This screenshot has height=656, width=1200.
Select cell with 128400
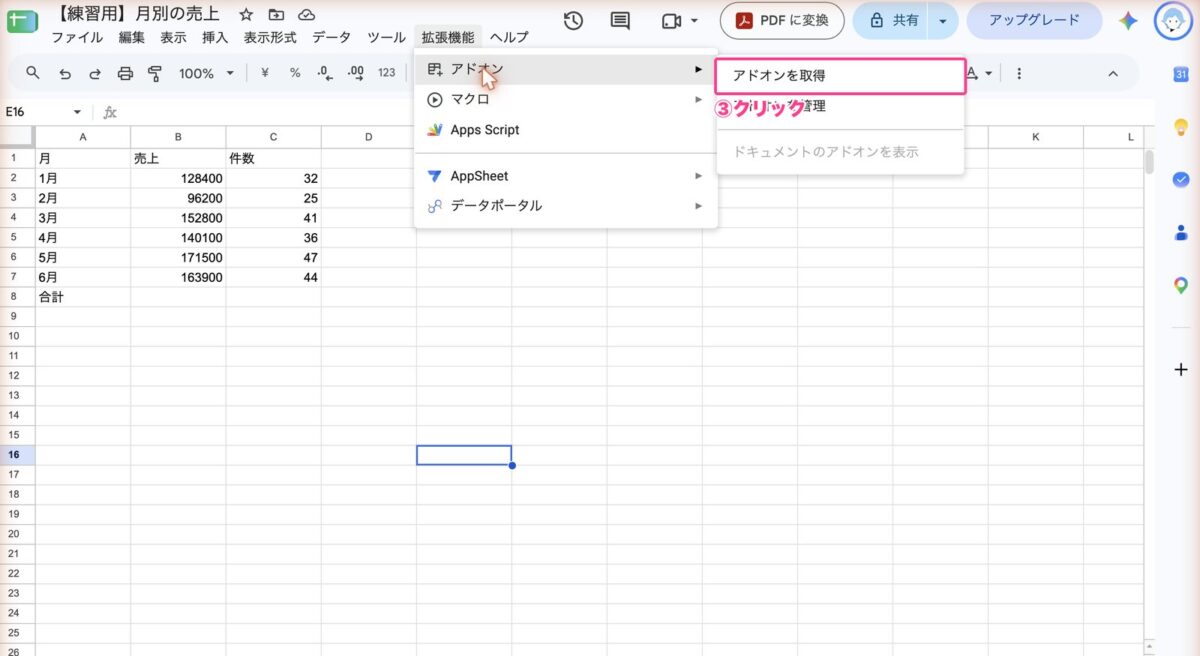[x=178, y=178]
